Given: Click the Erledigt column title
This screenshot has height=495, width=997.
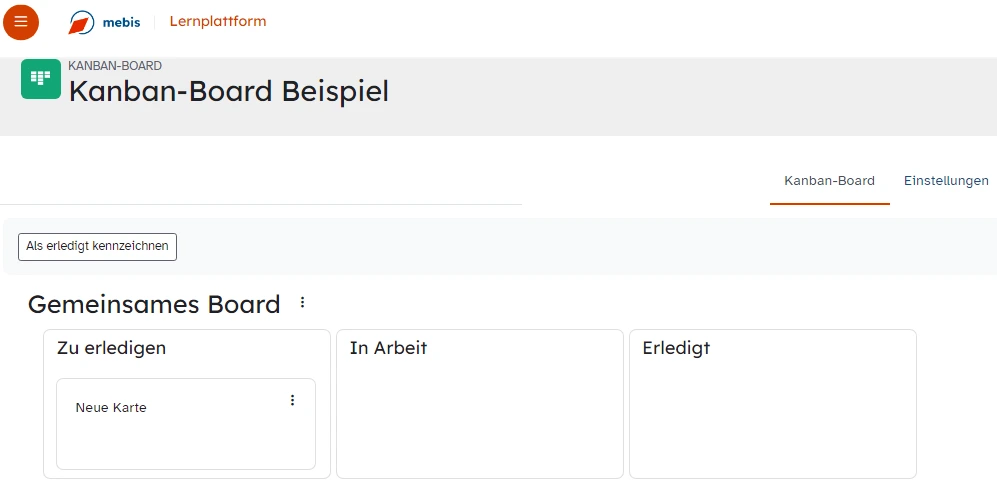Looking at the screenshot, I should [676, 348].
